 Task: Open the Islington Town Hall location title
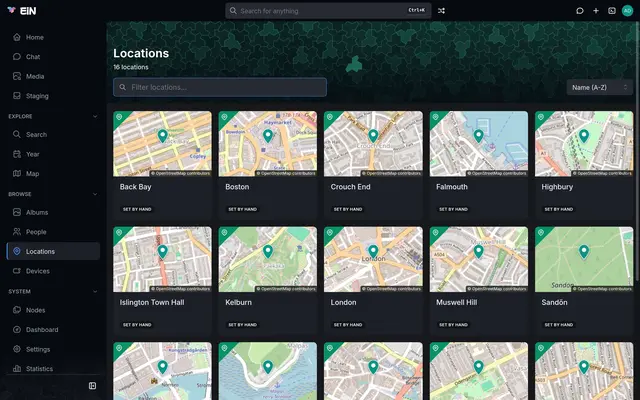[152, 302]
